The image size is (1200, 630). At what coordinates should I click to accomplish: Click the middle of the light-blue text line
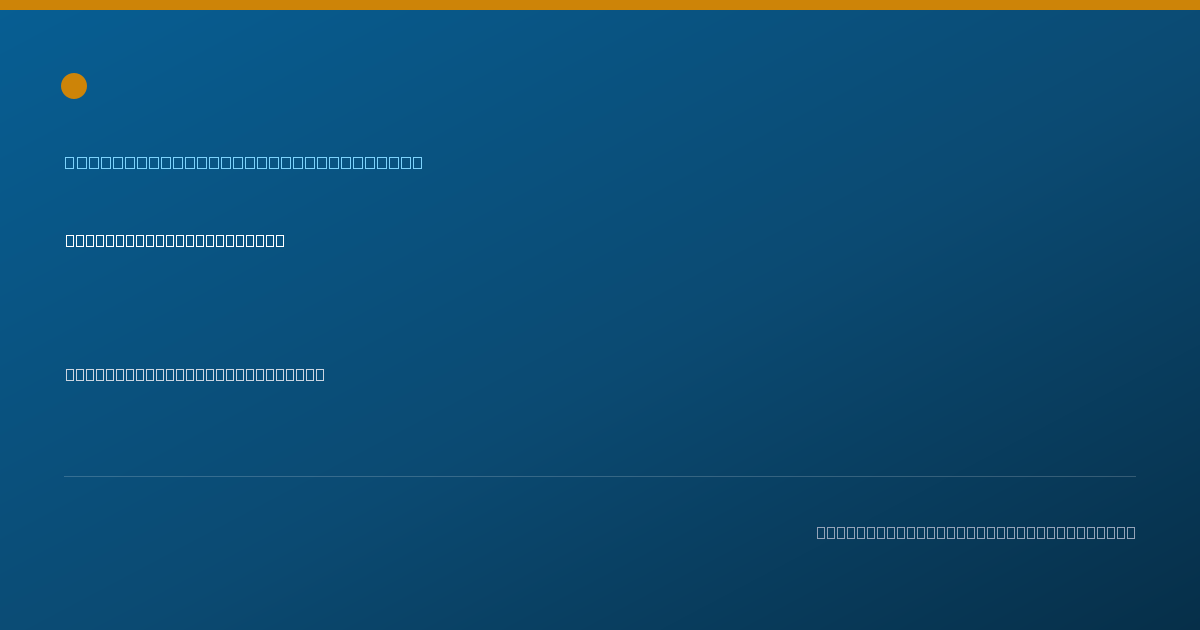[244, 162]
